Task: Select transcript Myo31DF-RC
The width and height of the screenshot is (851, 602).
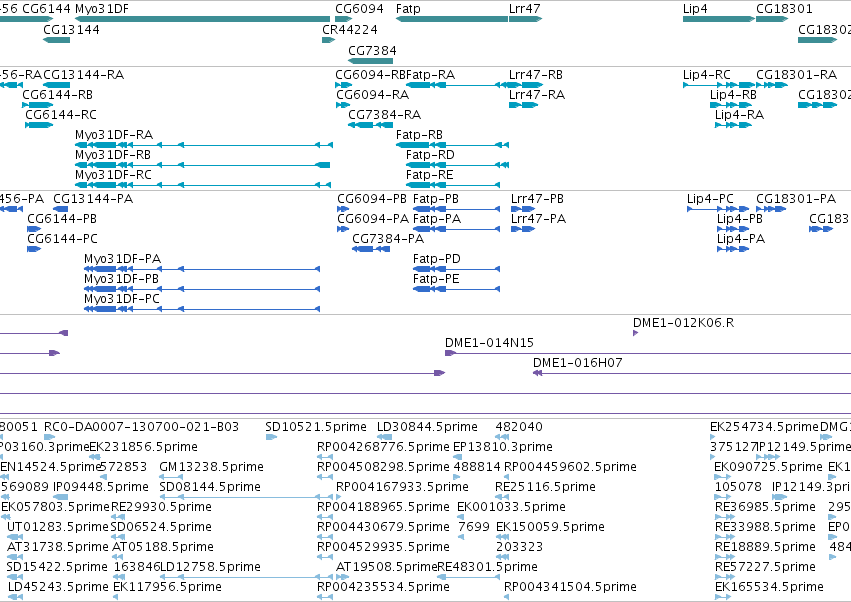Action: point(204,185)
